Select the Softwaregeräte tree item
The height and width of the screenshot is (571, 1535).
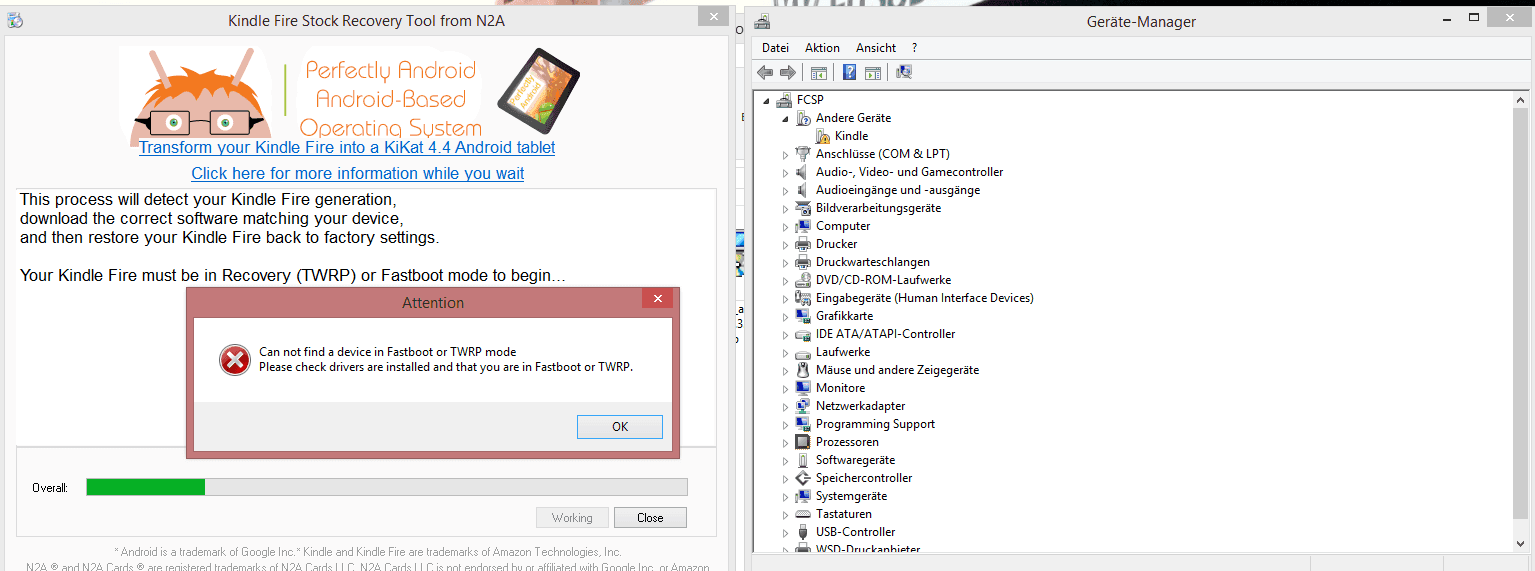pyautogui.click(x=855, y=460)
